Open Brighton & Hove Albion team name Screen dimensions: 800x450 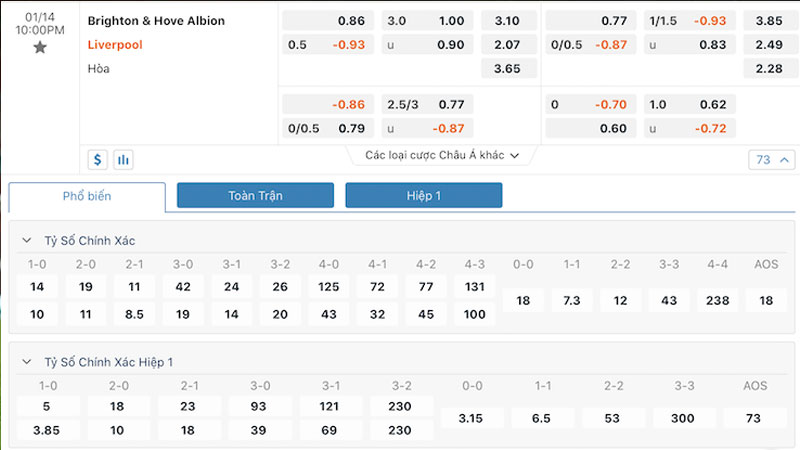156,21
